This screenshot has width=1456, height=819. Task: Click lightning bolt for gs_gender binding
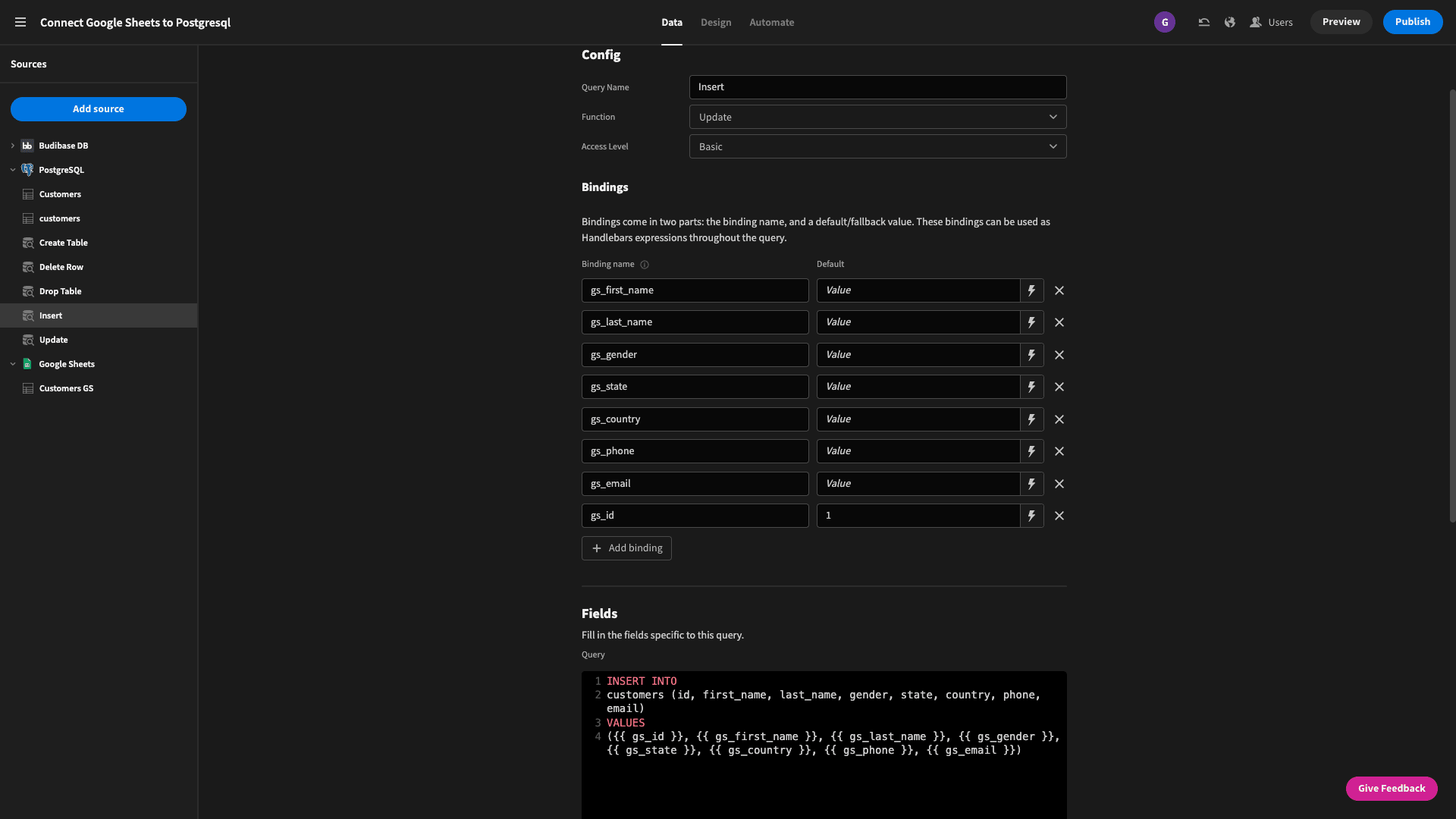[1031, 355]
